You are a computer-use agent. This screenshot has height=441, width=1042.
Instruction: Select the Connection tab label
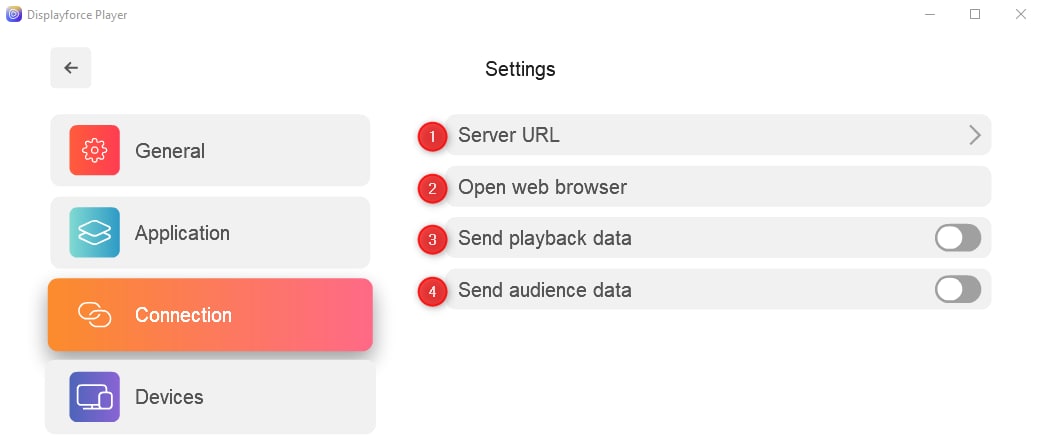tap(183, 315)
